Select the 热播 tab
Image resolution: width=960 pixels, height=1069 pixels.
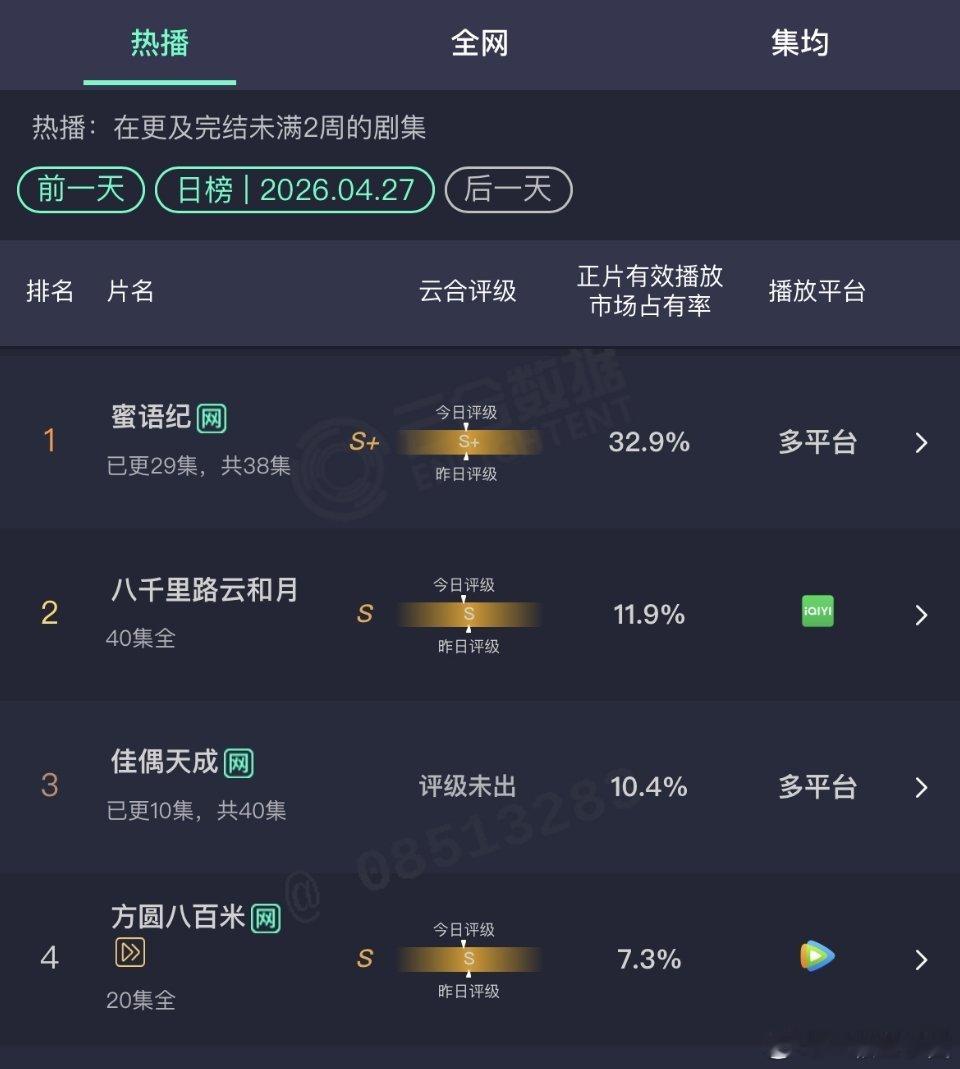[159, 43]
